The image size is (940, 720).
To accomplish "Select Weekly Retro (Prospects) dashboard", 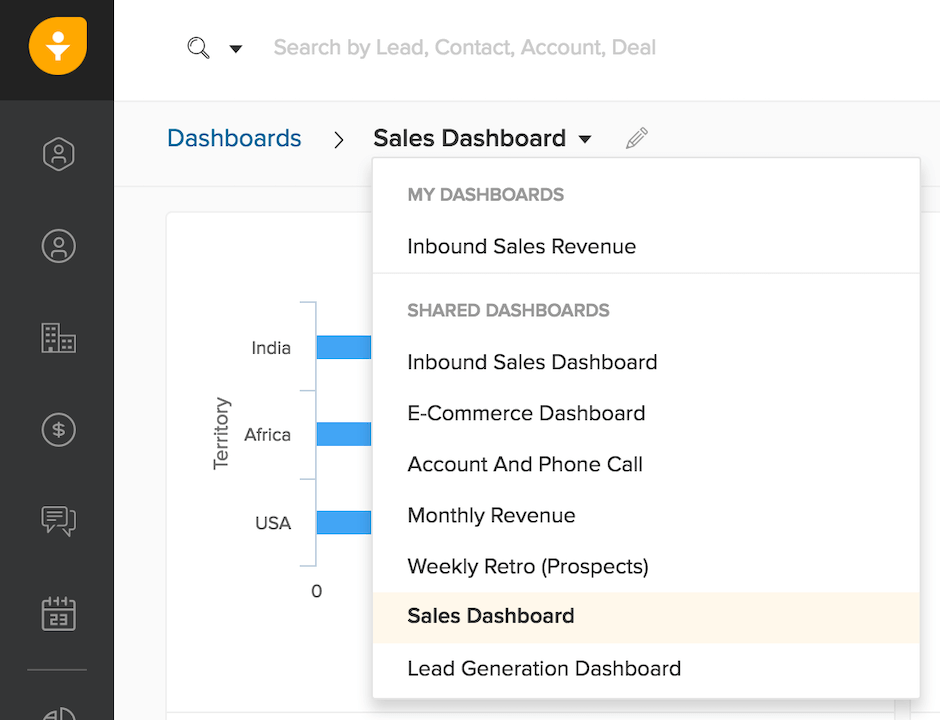I will [x=528, y=565].
